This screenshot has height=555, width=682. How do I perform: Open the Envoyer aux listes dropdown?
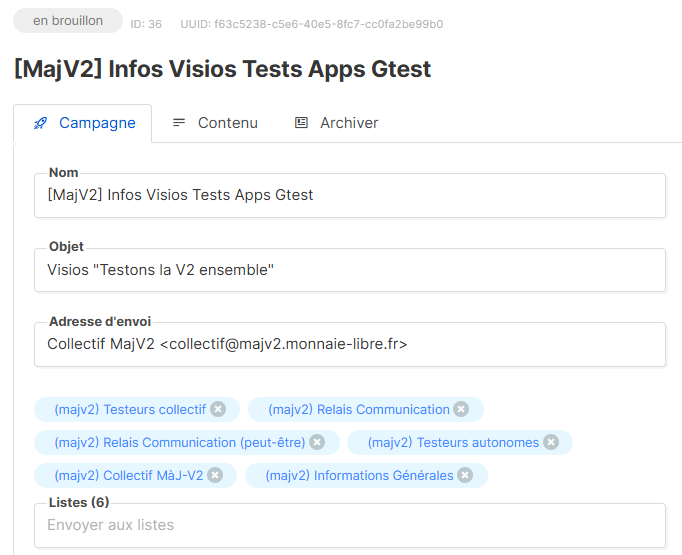click(350, 525)
